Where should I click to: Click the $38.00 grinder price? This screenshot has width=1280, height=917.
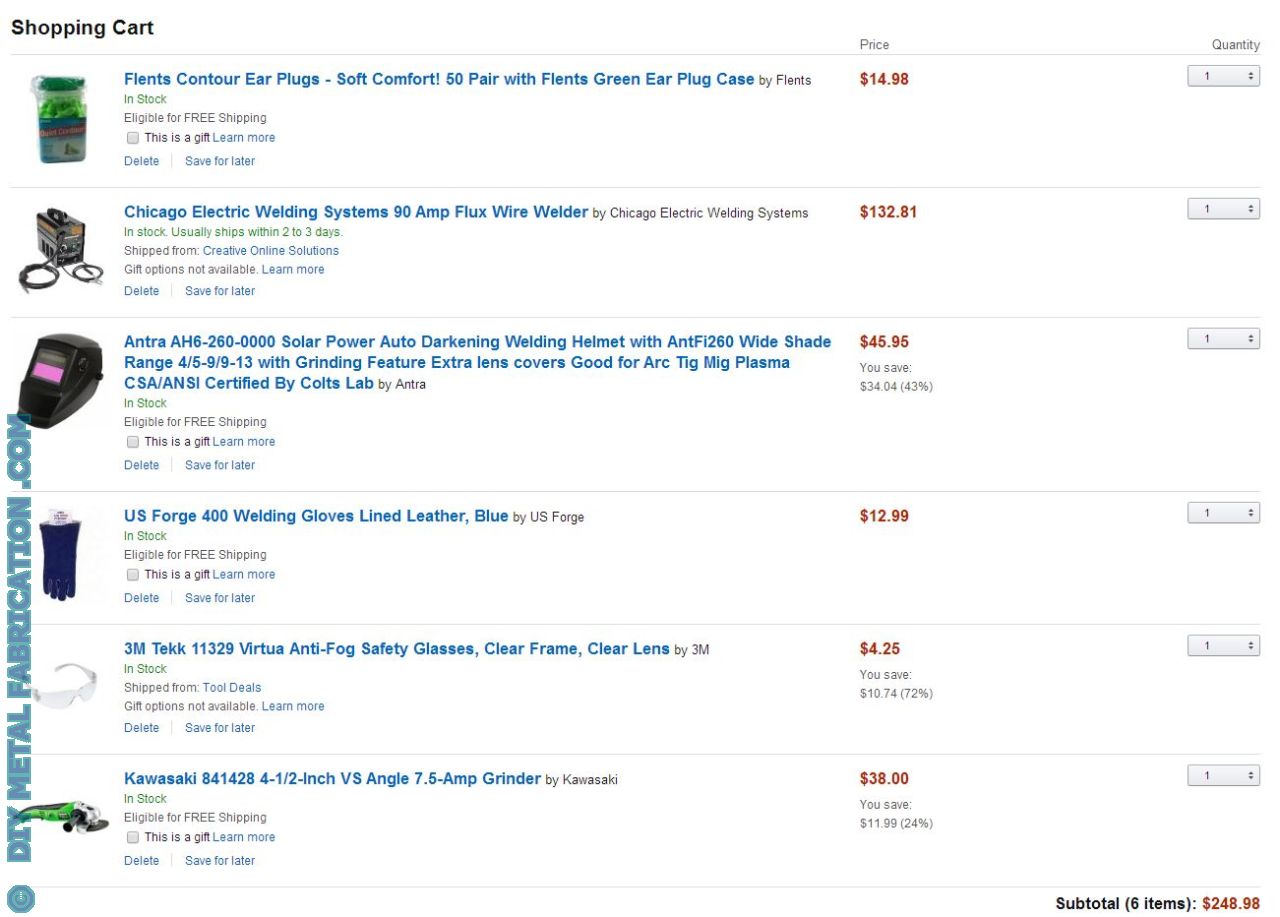[x=884, y=779]
